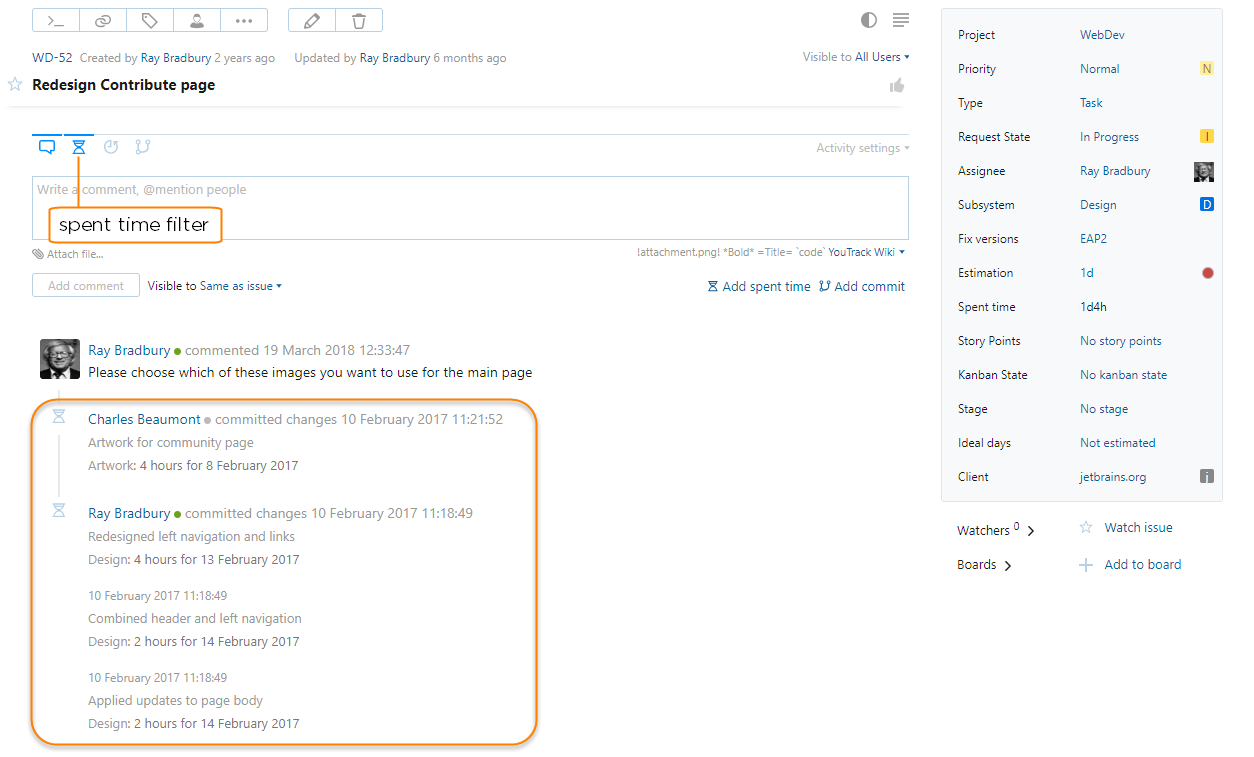Set Kanban State field
Viewport: 1254px width, 757px height.
1124,375
